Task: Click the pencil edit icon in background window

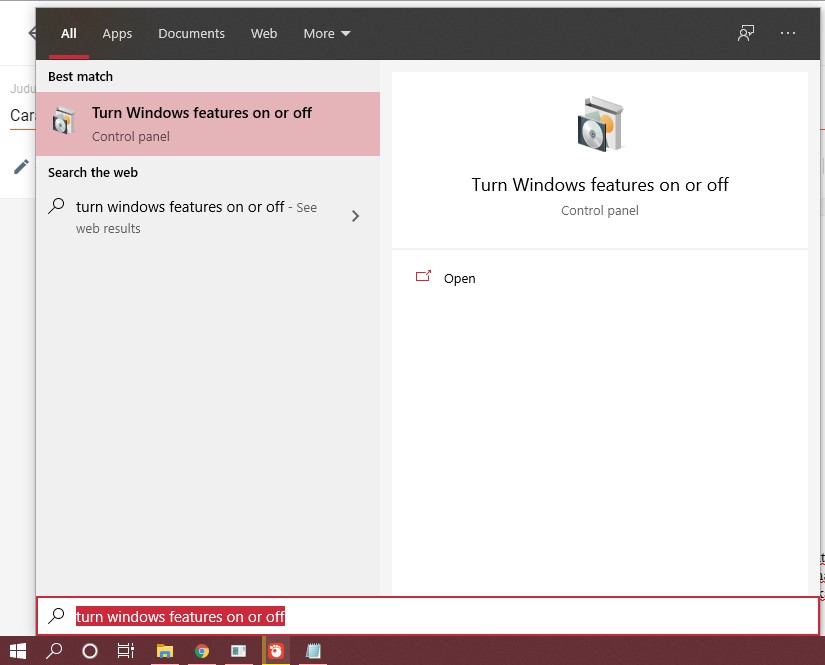Action: pos(21,167)
